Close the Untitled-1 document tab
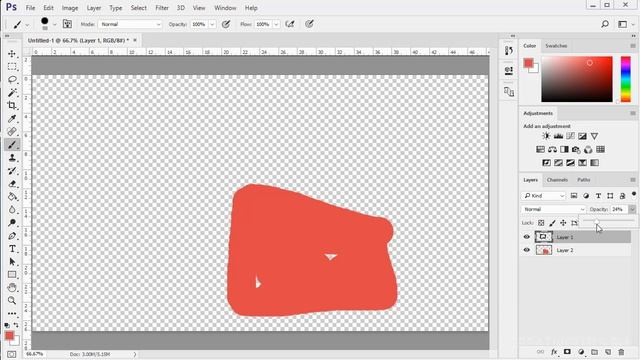This screenshot has height=360, width=640. pos(135,40)
